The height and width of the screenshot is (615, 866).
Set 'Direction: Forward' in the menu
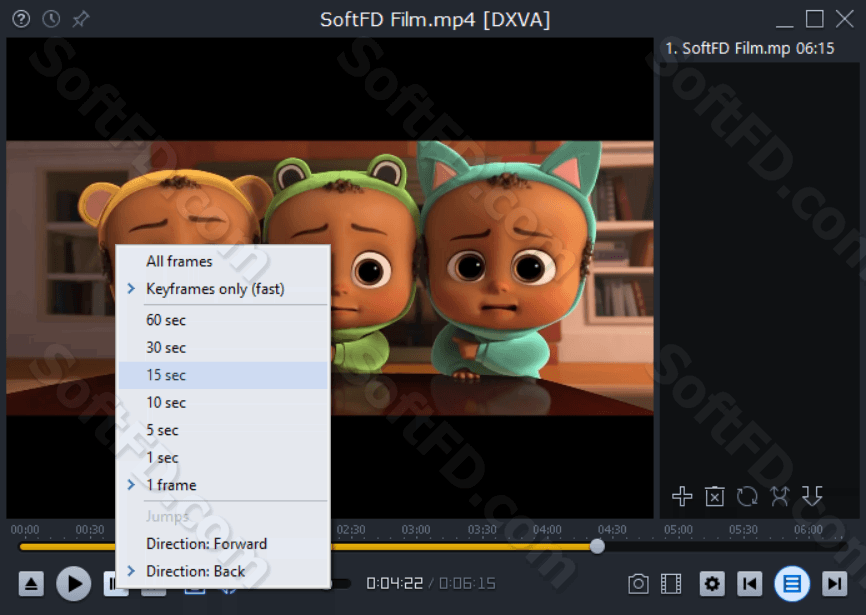pyautogui.click(x=224, y=544)
